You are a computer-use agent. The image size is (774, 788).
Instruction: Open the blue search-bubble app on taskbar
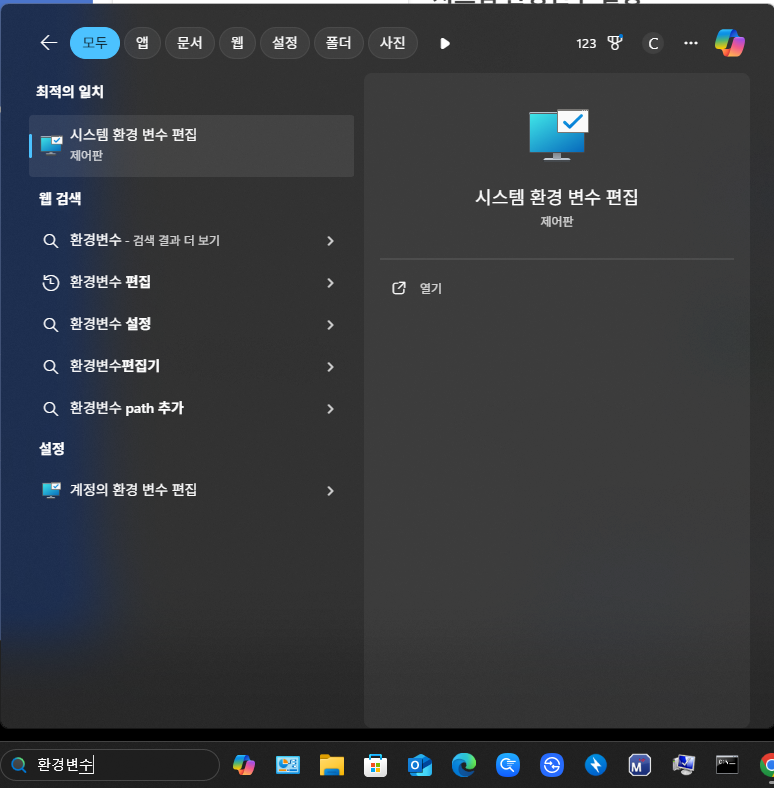tap(508, 765)
